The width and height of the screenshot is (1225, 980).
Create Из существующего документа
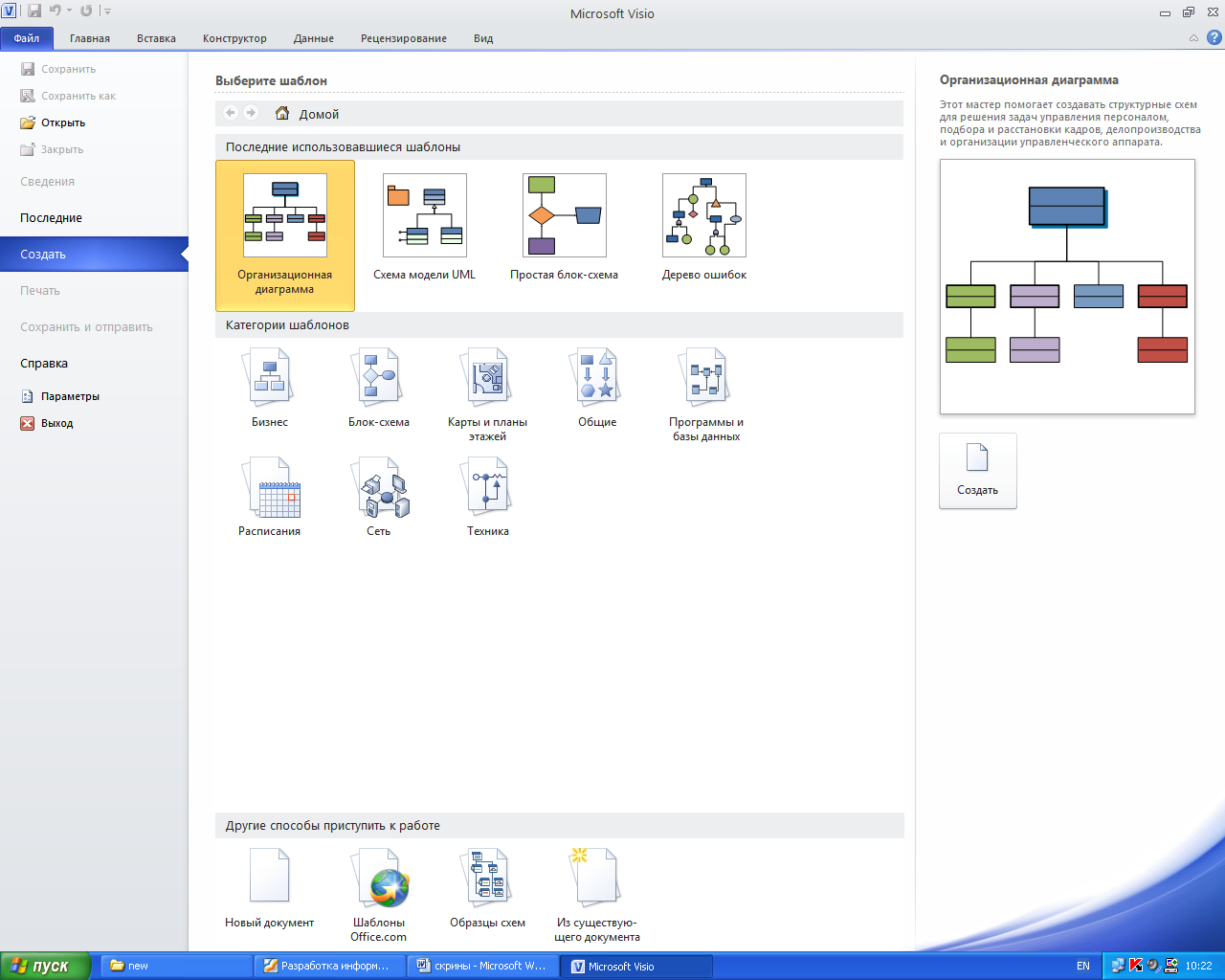[x=597, y=895]
